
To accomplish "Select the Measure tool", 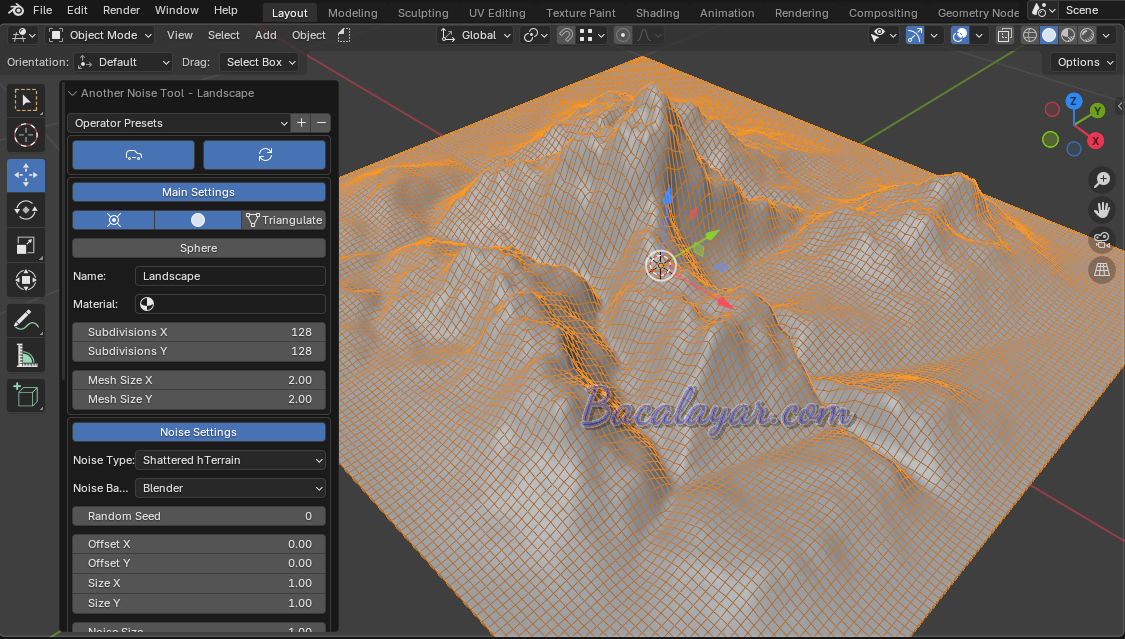I will 26,356.
